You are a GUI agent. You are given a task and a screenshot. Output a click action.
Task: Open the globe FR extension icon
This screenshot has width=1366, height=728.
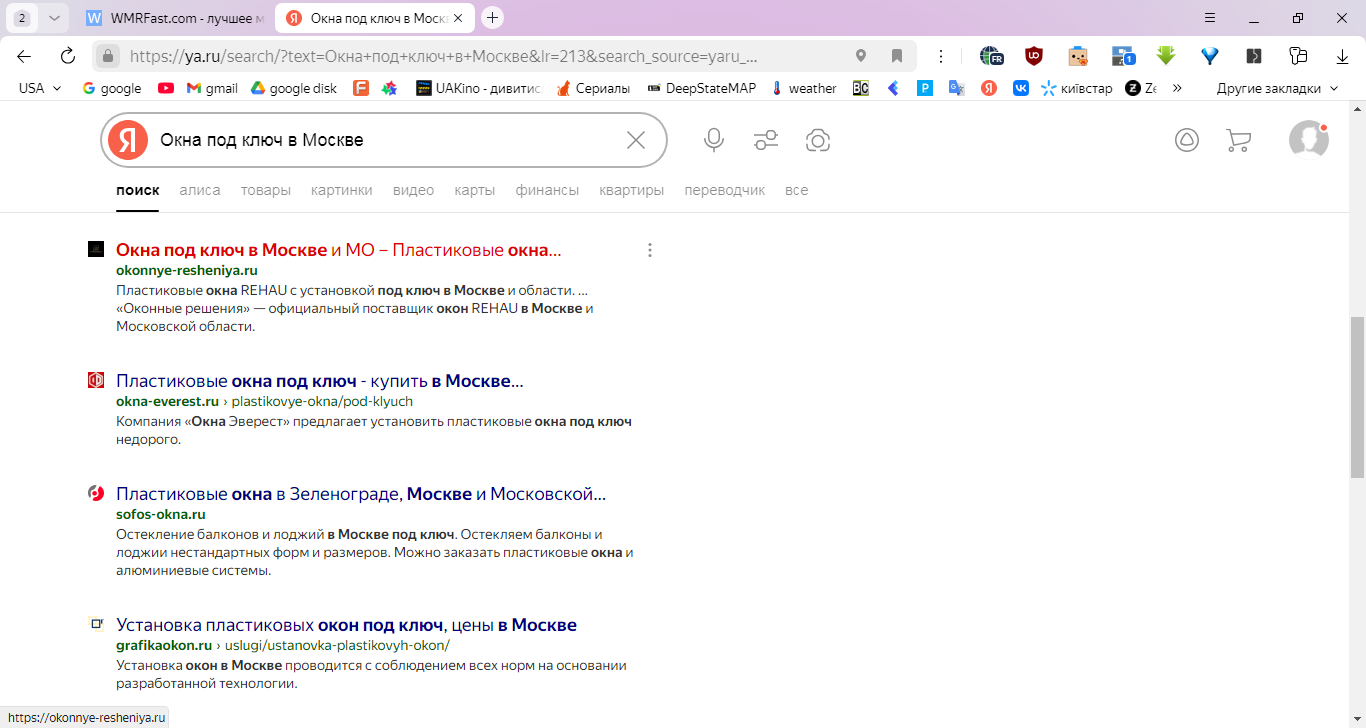coord(991,56)
